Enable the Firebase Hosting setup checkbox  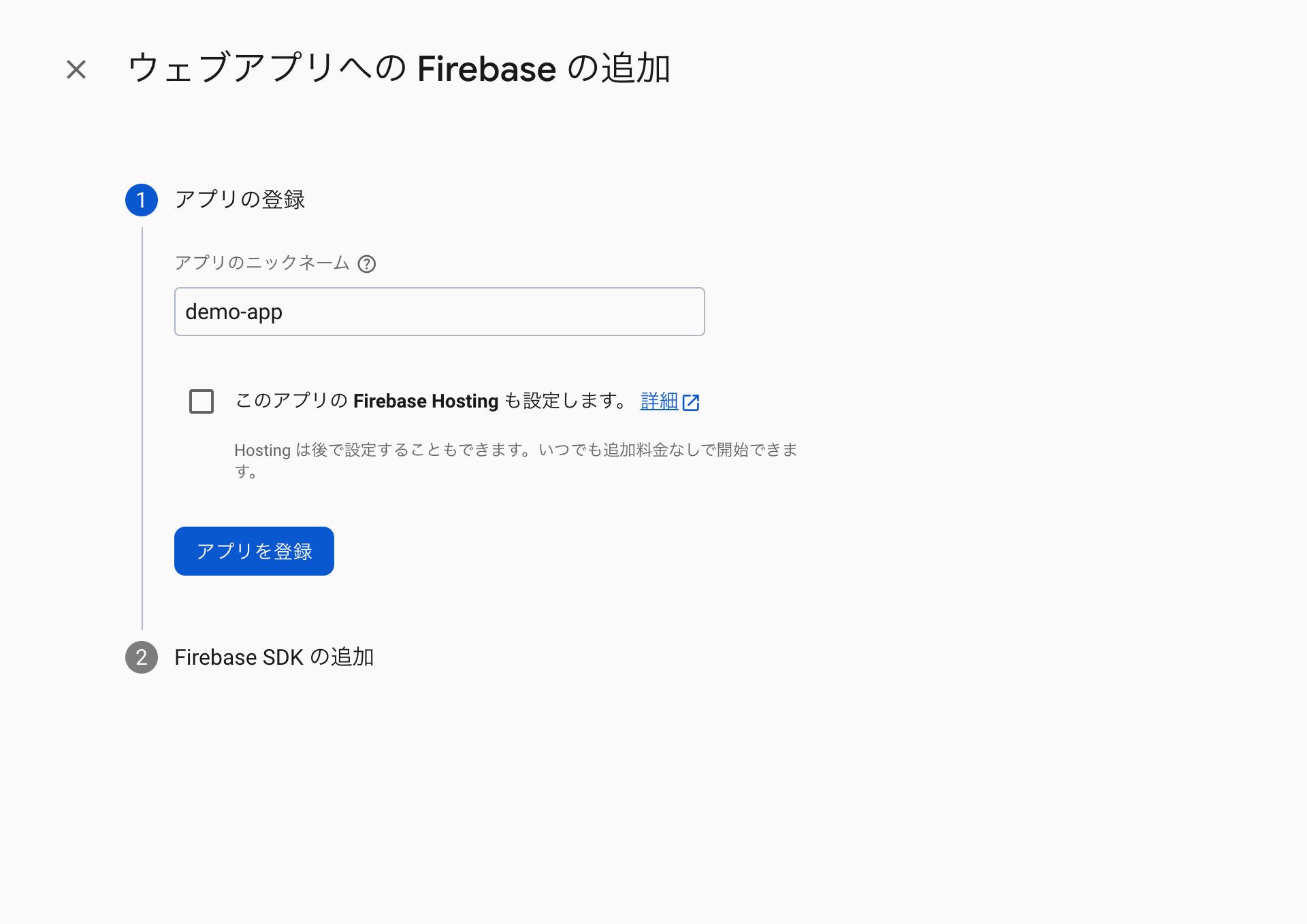(201, 401)
